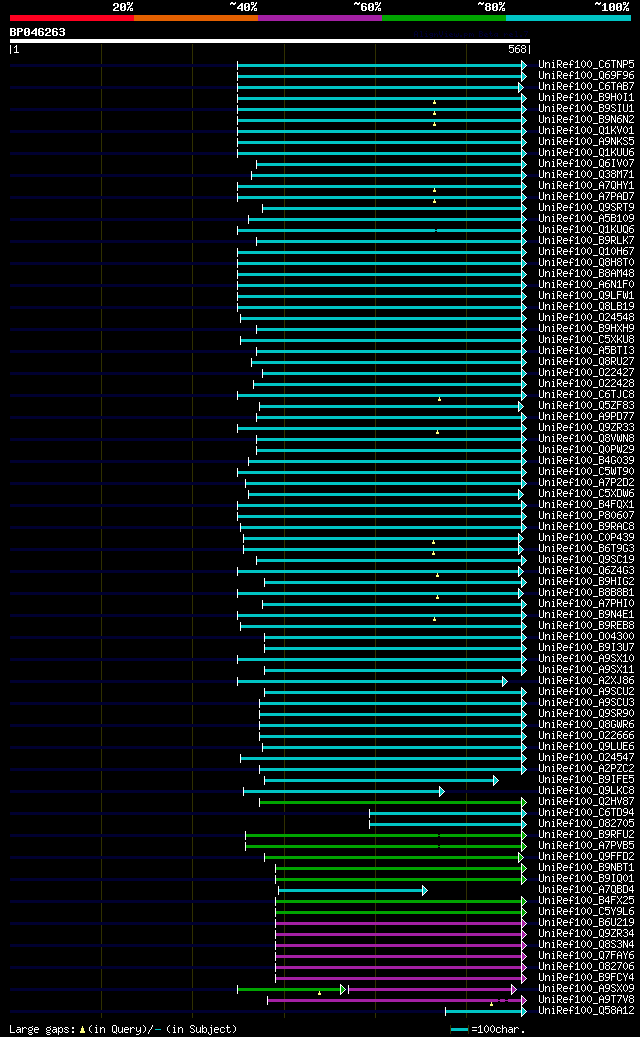Select the UniRef100_P80607 label
Screen dimensions: 640x1037
(586, 515)
